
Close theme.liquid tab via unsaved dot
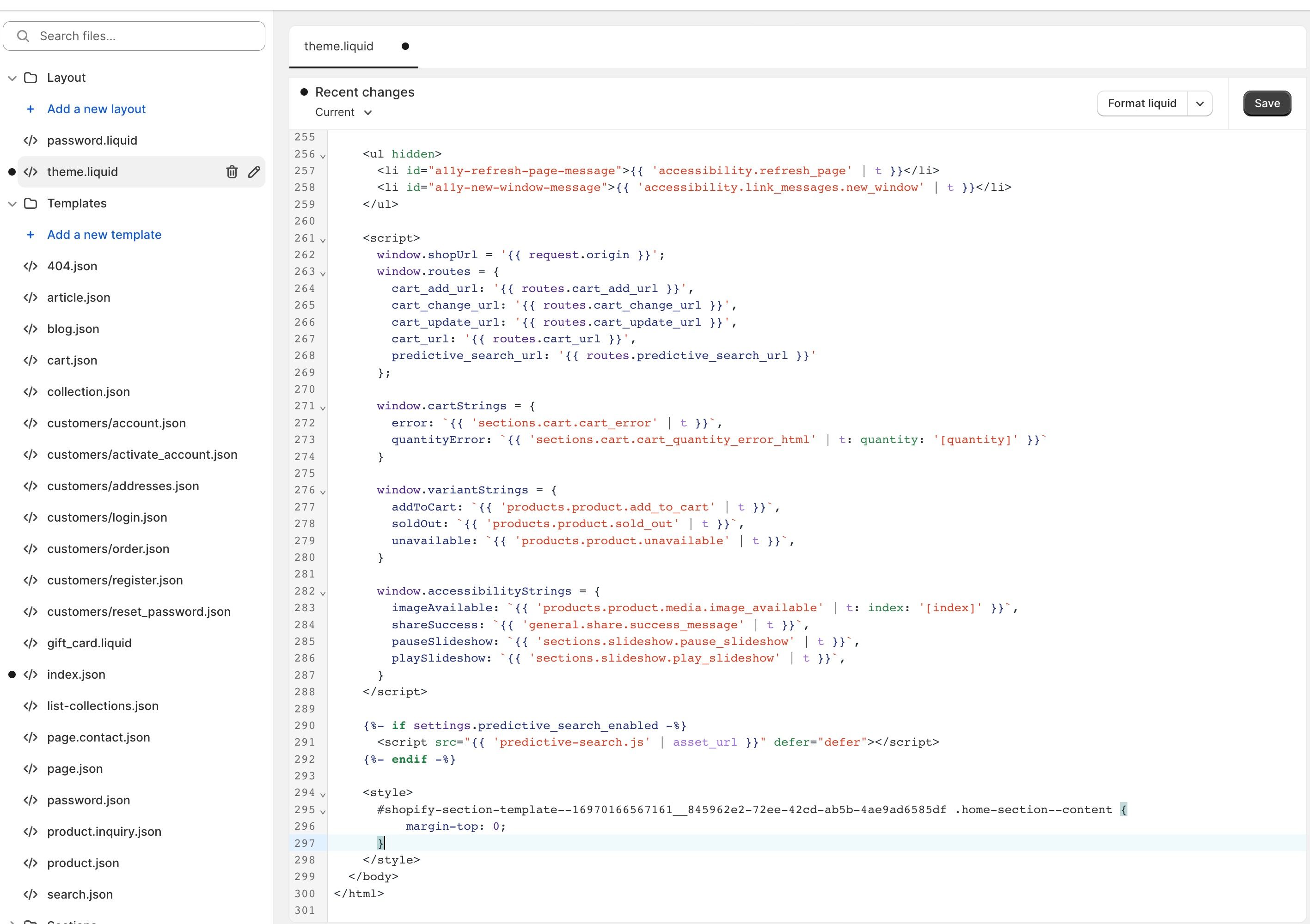point(405,46)
